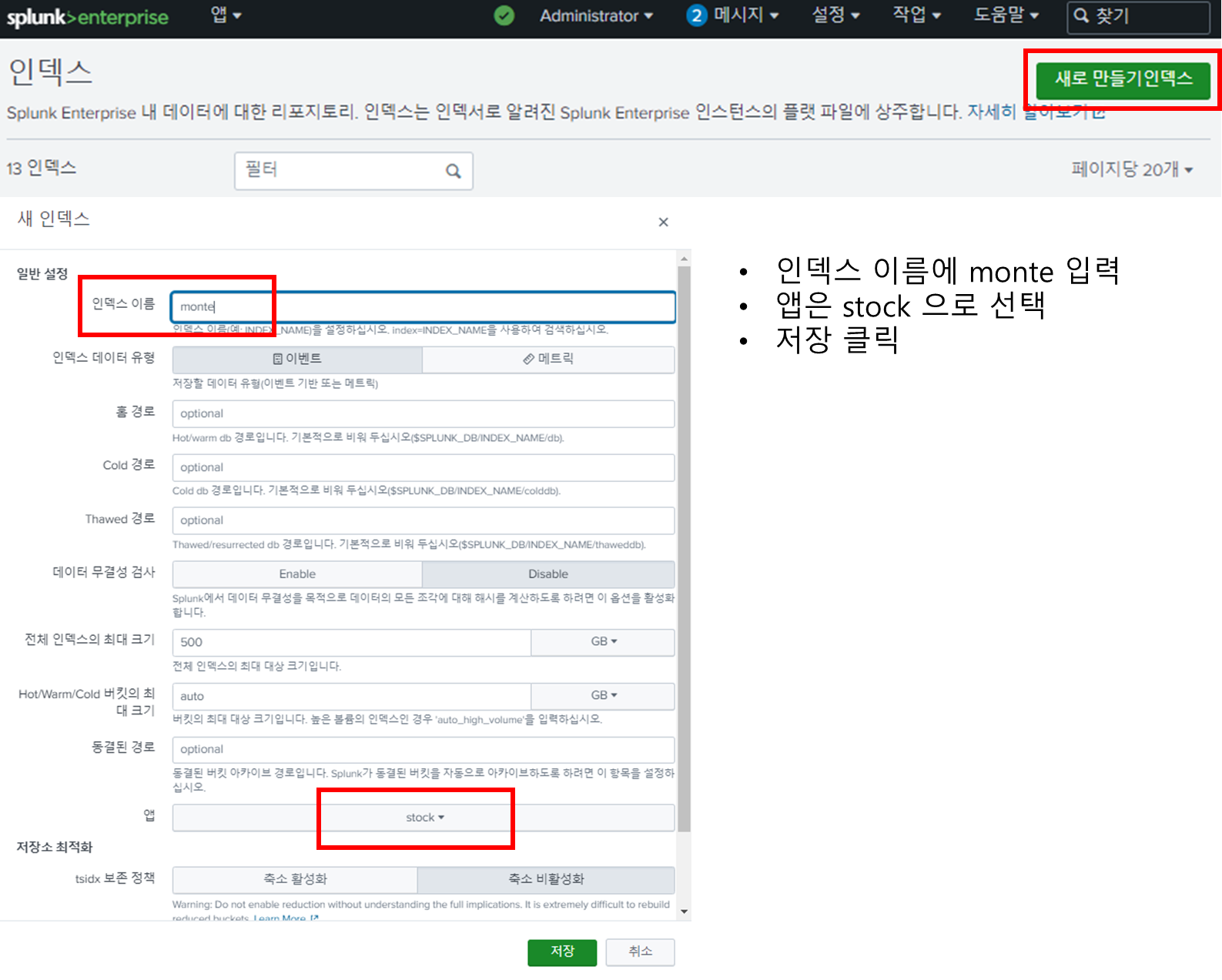1222x980 pixels.
Task: Open GB unit dropdown for 전체 인덱스 최대 크기
Action: coord(604,642)
